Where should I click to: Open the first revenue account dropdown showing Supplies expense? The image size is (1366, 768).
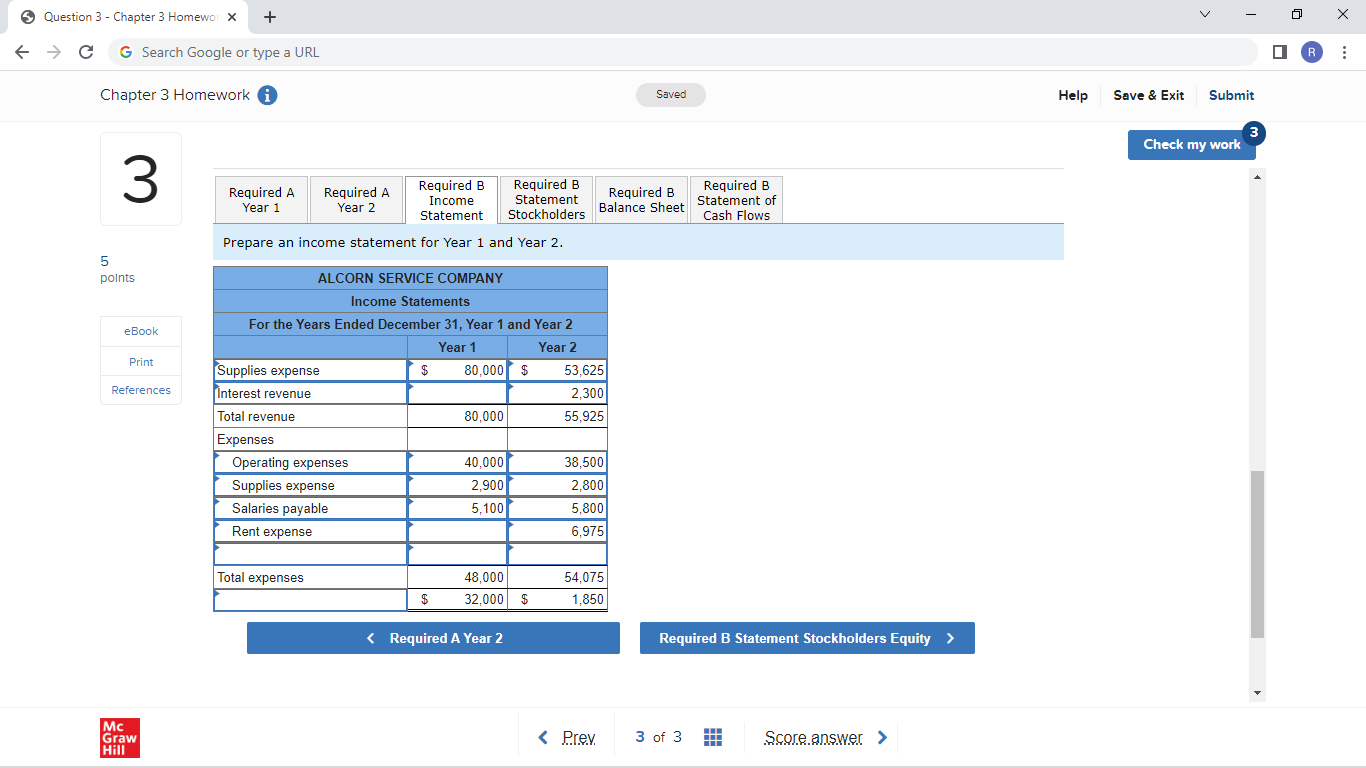(x=310, y=371)
